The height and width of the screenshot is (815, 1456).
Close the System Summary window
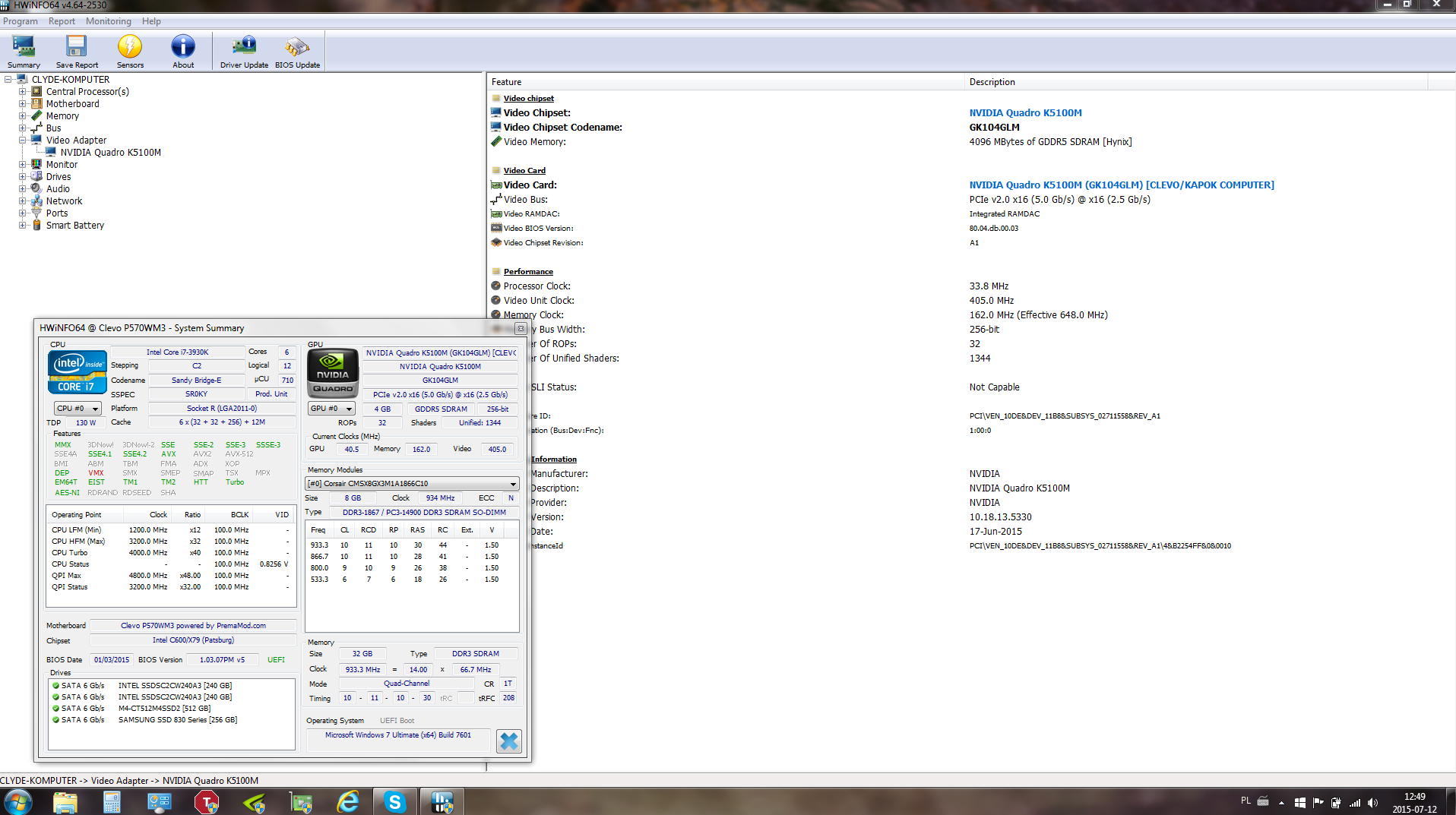pyautogui.click(x=521, y=328)
